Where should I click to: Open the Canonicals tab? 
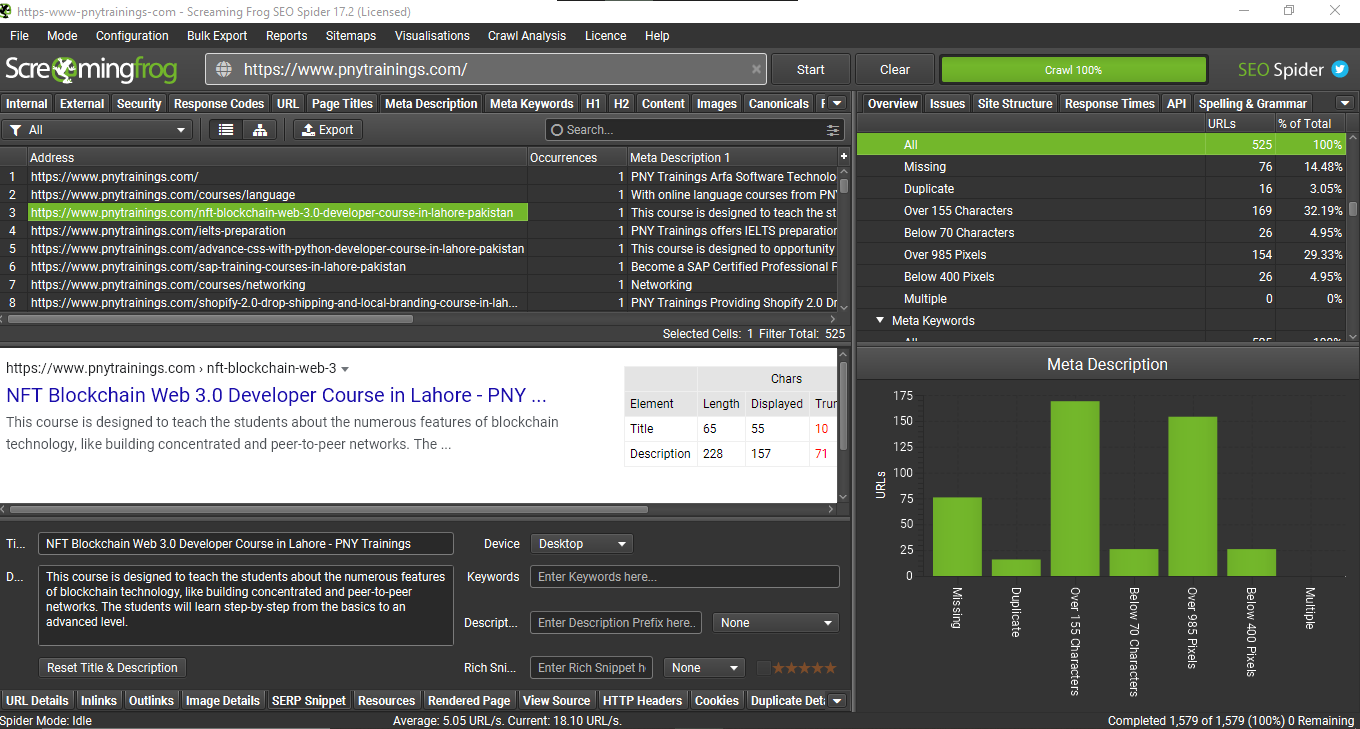779,103
